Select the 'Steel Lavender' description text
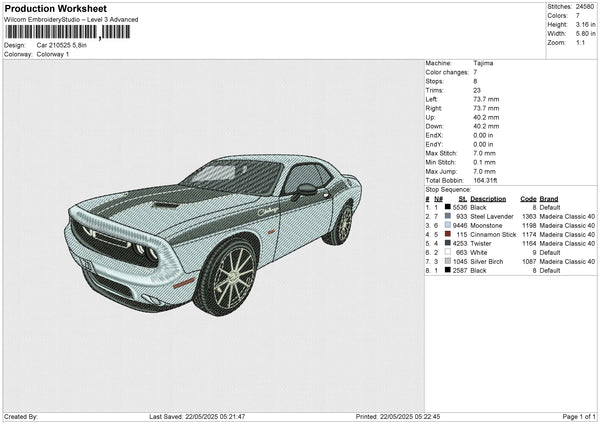 492,216
